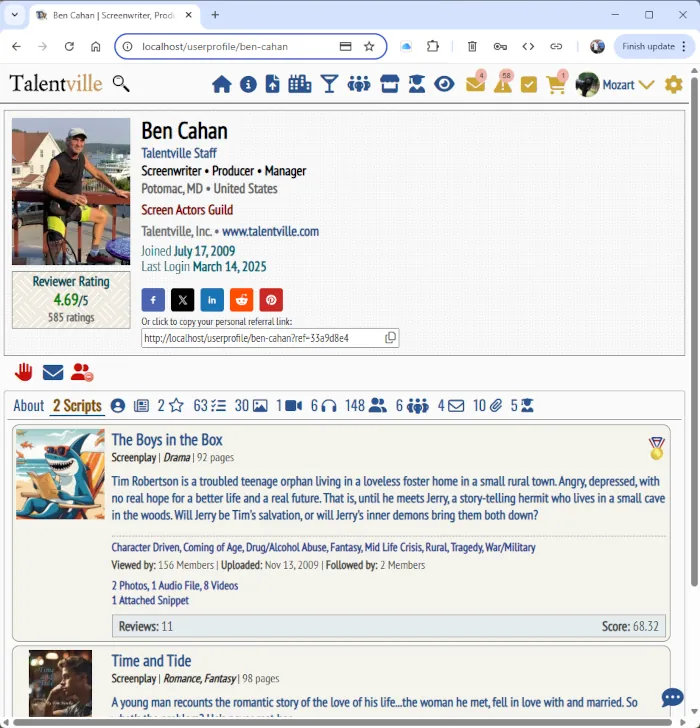Bookmark this page with the star
Image resolution: width=700 pixels, height=728 pixels.
(369, 46)
